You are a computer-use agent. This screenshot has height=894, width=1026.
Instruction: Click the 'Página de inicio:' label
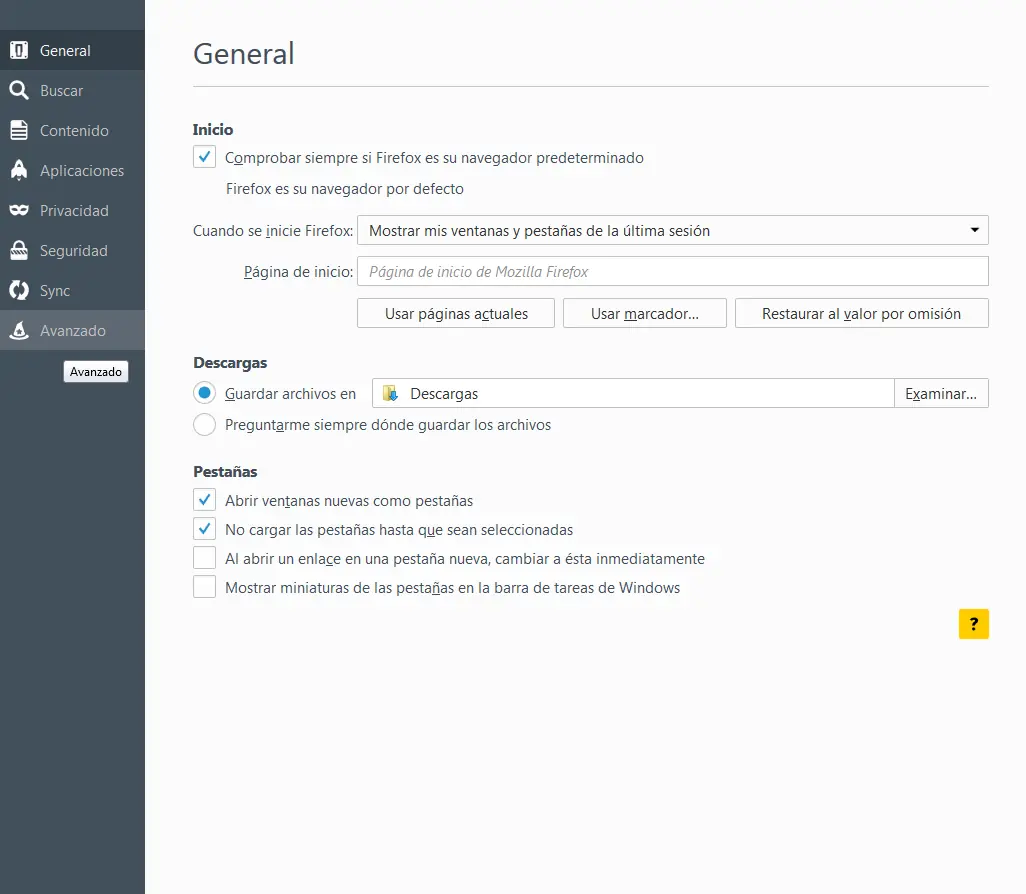(x=298, y=272)
